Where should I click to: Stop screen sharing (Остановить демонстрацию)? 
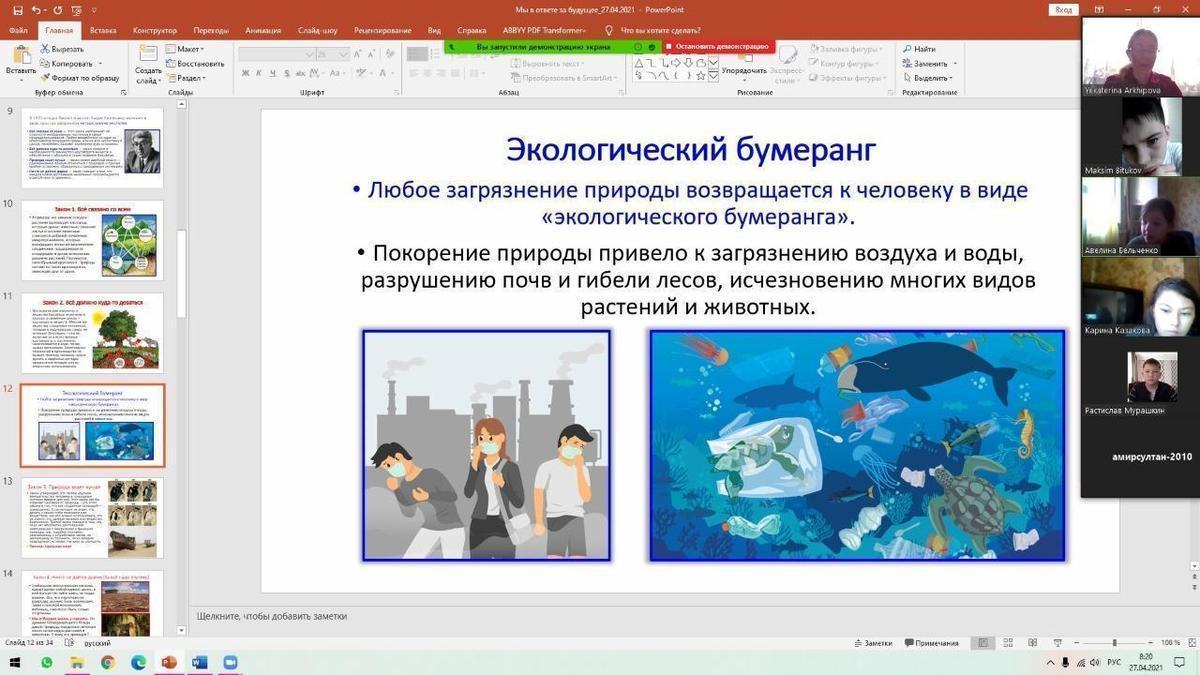[x=716, y=46]
